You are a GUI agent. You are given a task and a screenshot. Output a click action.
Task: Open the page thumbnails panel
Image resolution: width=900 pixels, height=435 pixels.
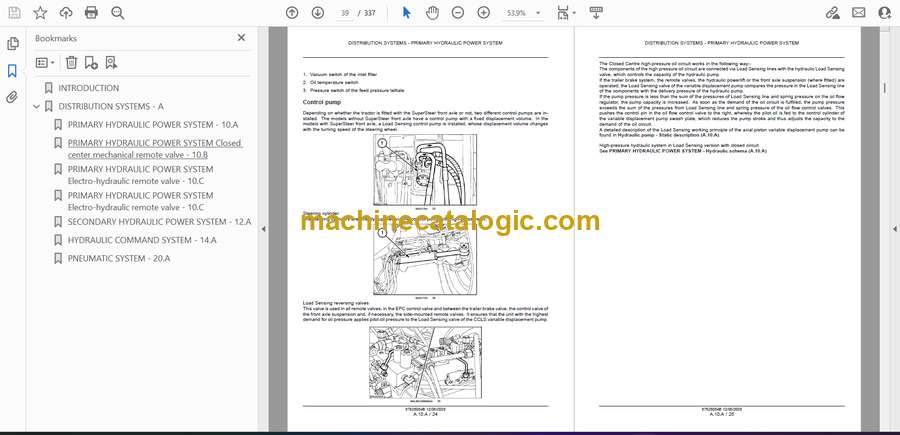pos(13,44)
